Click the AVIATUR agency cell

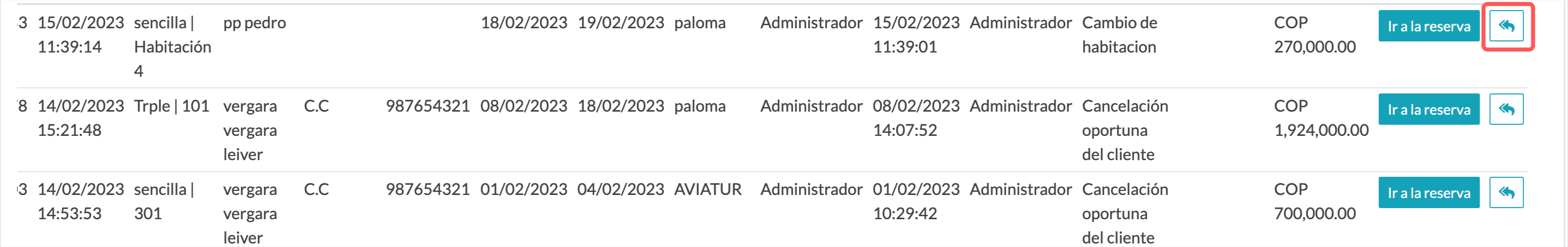pyautogui.click(x=708, y=190)
